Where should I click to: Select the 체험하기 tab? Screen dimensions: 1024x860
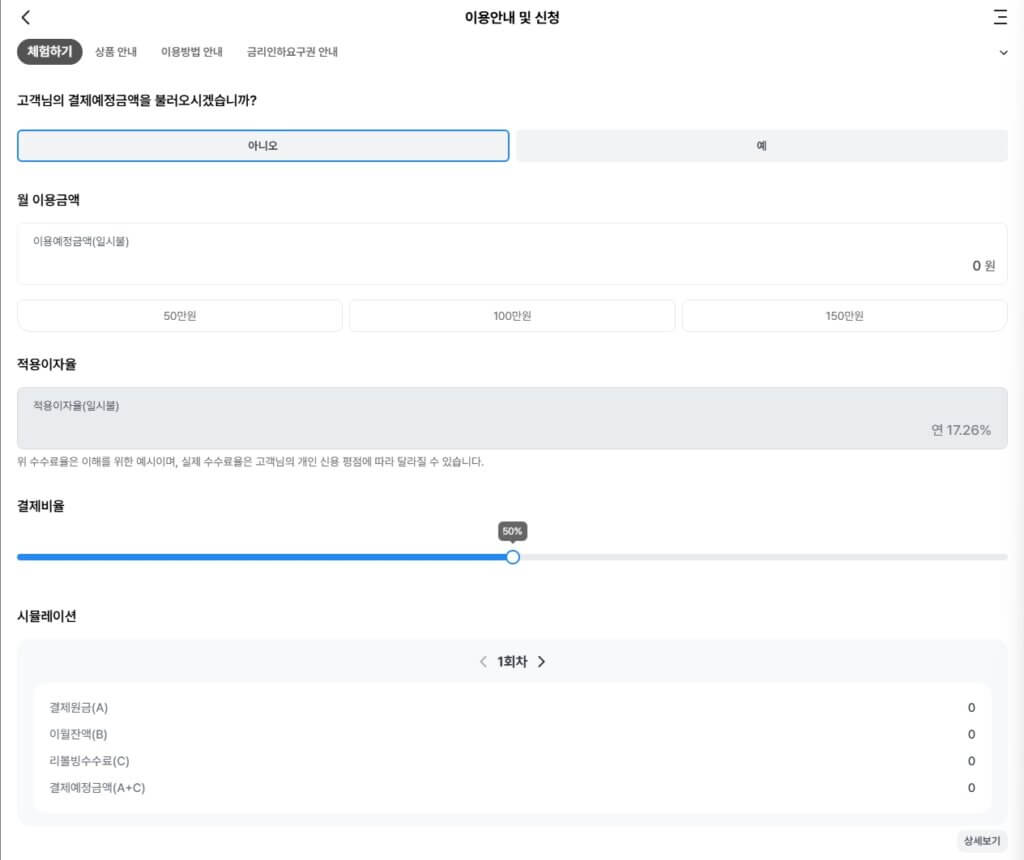click(x=50, y=52)
